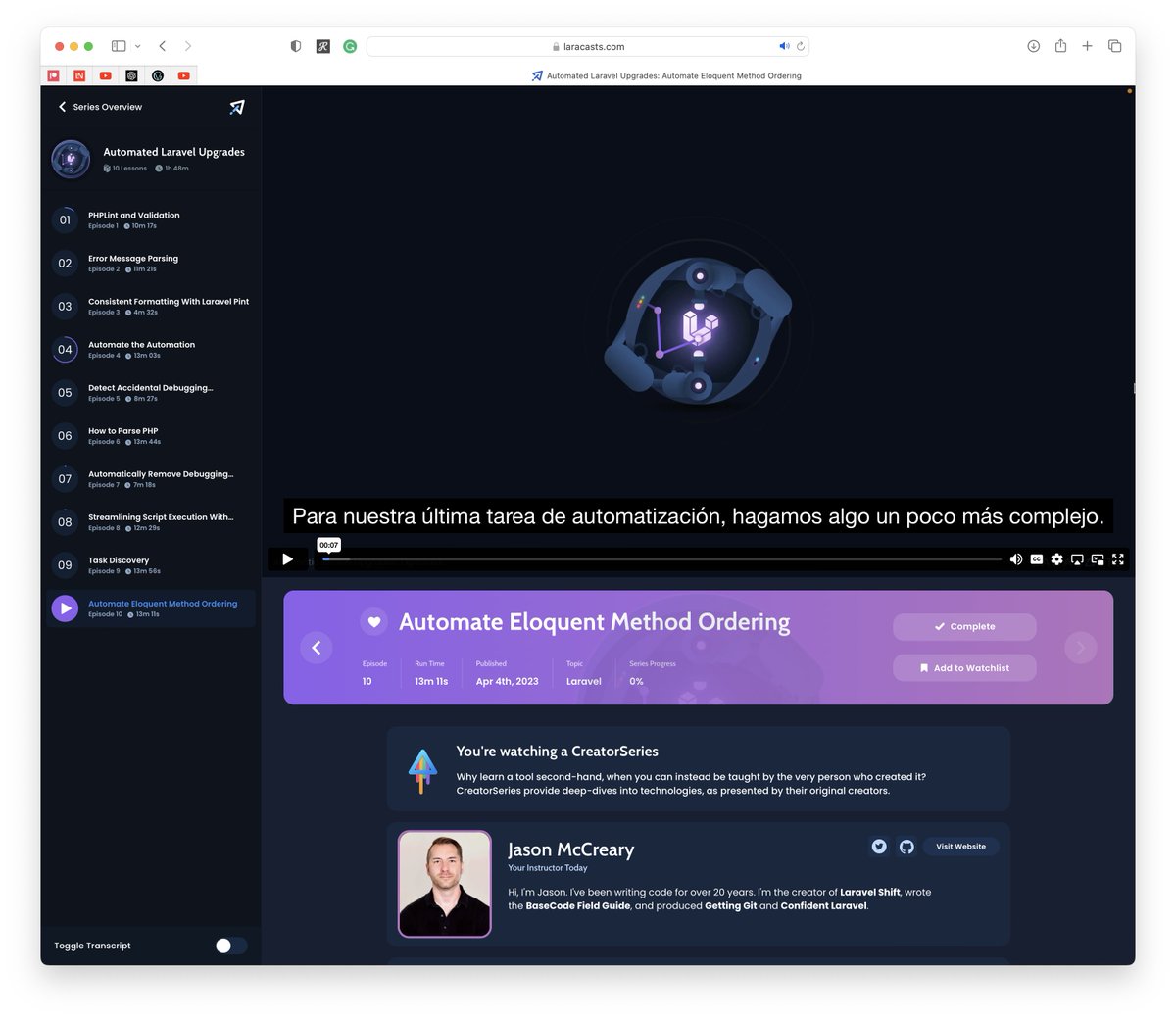Screen dimensions: 1176x1019
Task: Click the Laracasts paper plane logo in sidebar
Action: point(237,107)
